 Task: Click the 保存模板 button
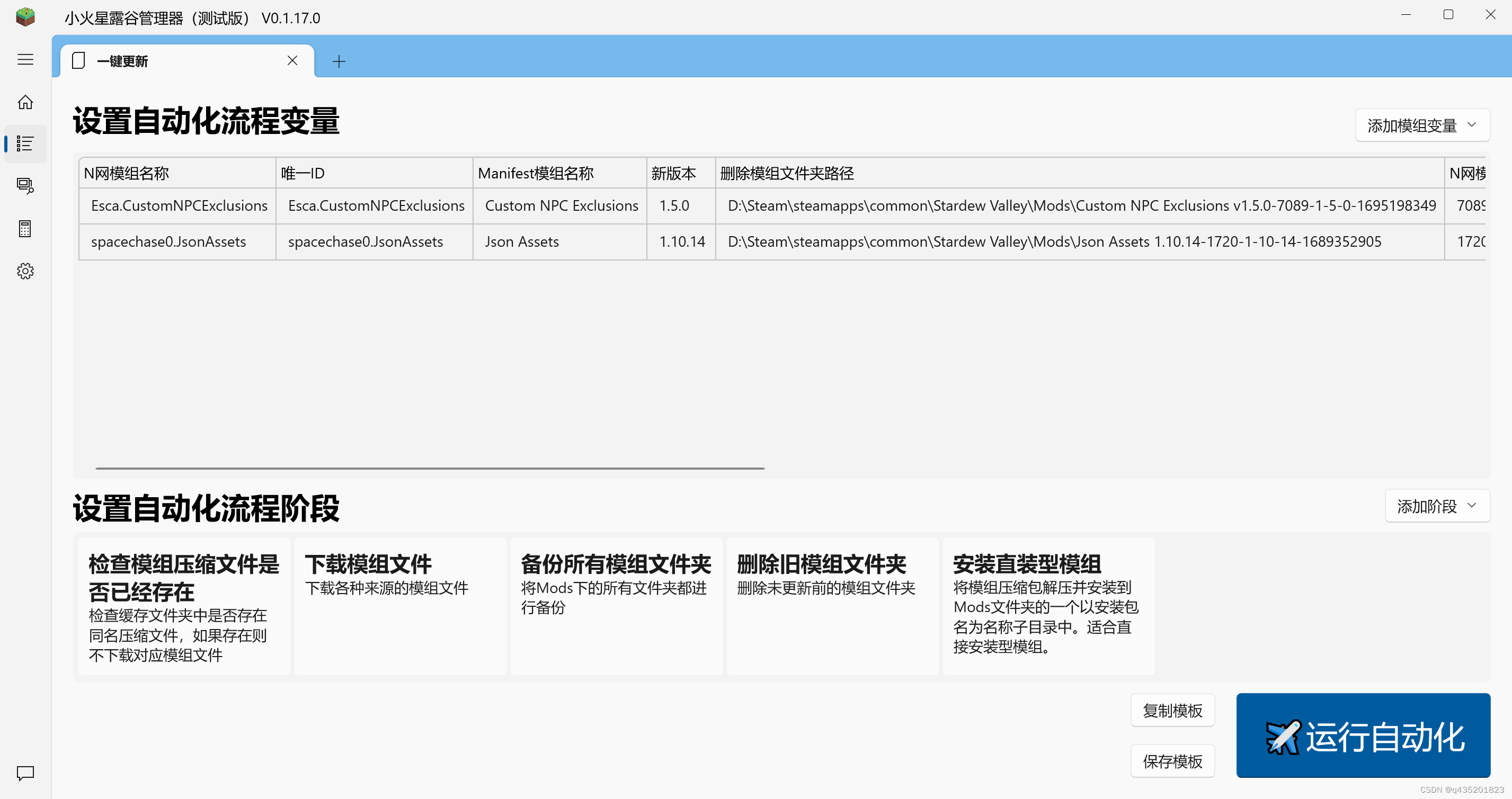[1172, 761]
